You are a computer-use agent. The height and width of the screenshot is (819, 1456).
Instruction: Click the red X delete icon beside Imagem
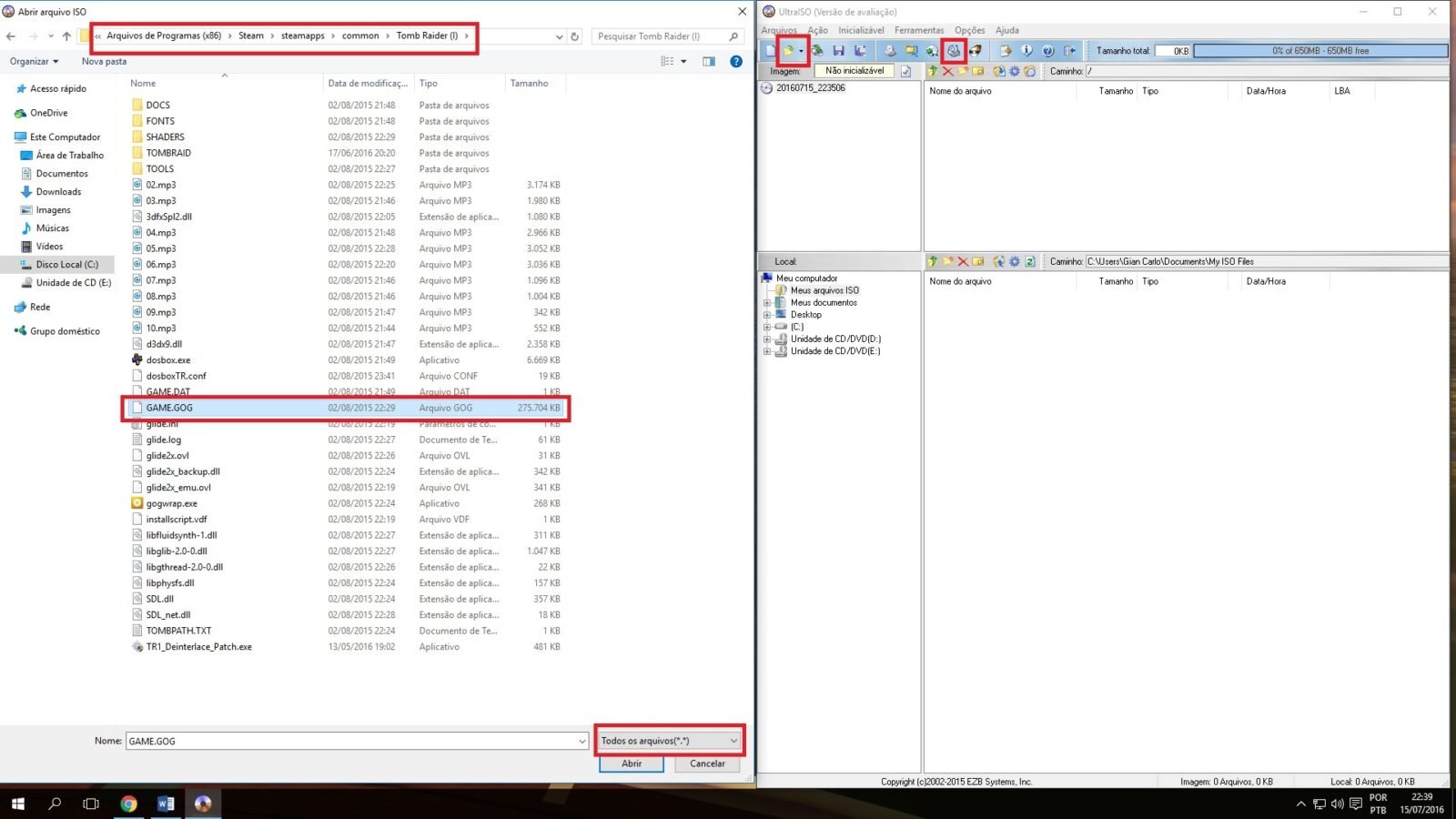tap(947, 71)
